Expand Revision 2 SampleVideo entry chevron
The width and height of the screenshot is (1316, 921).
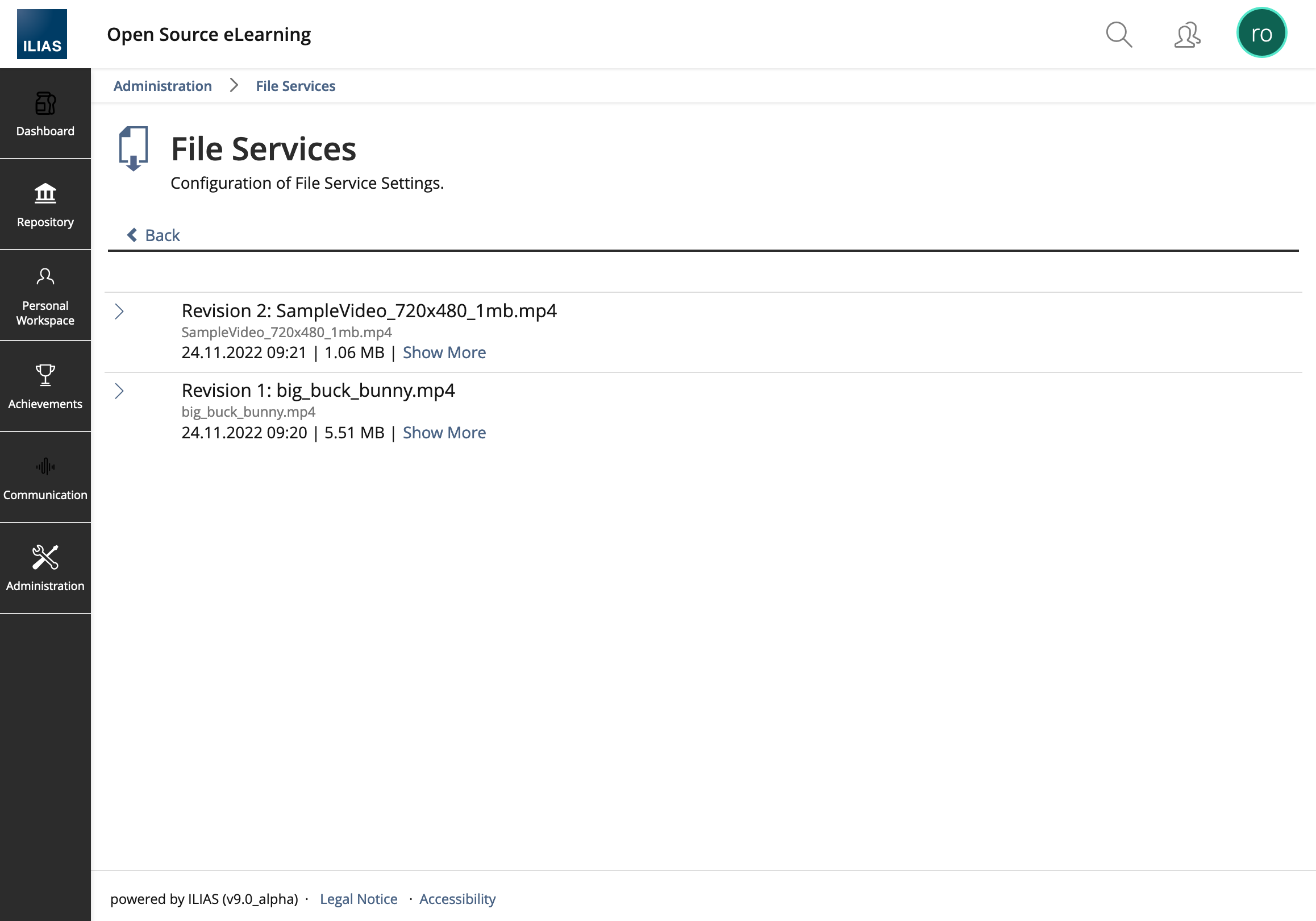pyautogui.click(x=119, y=312)
